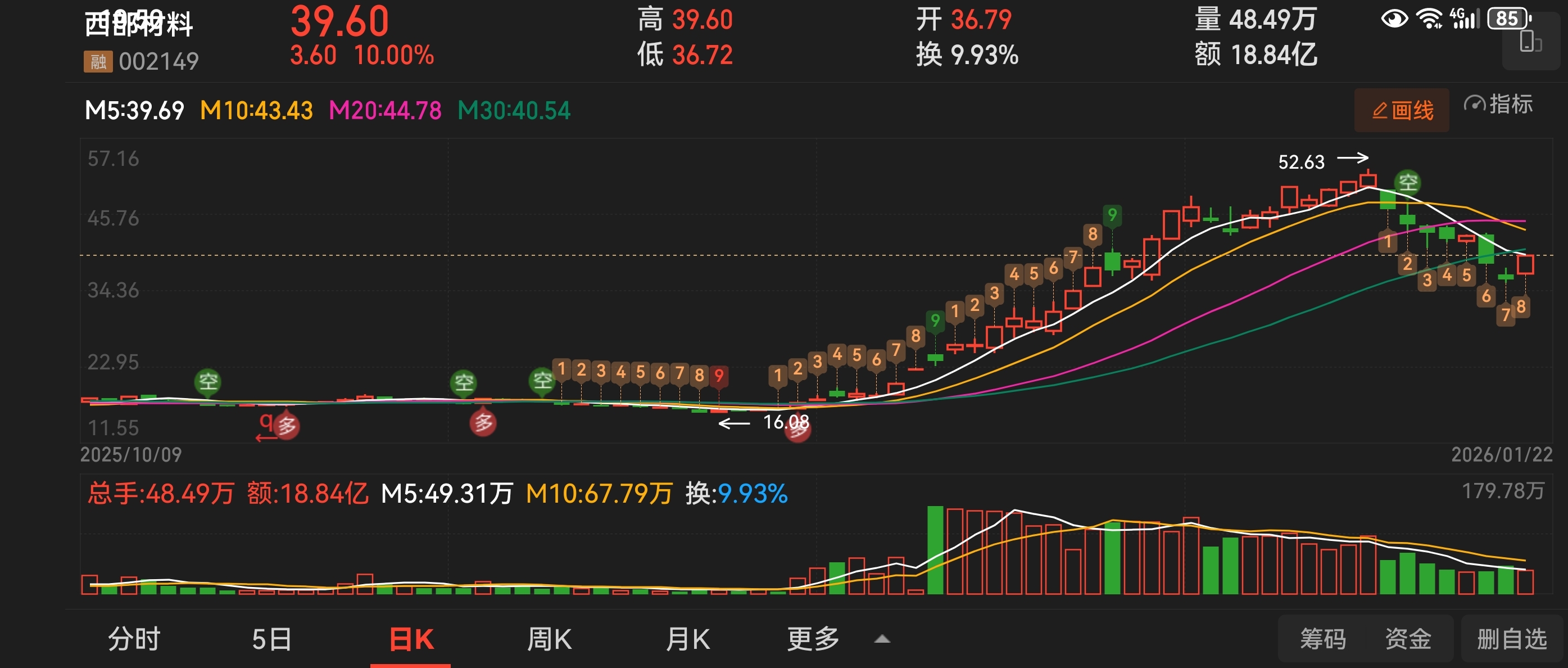
Task: Expand the 更多 period dropdown arrow
Action: pos(882,639)
